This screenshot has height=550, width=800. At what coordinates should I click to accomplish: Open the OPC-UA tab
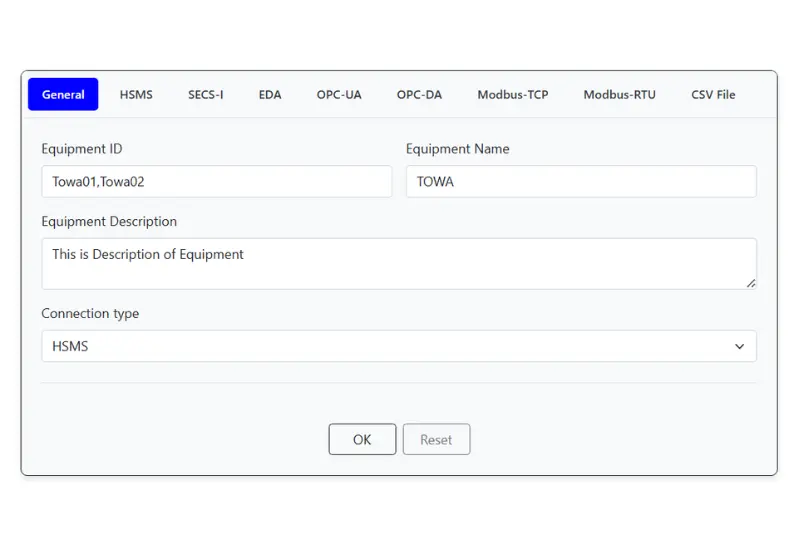click(x=339, y=94)
